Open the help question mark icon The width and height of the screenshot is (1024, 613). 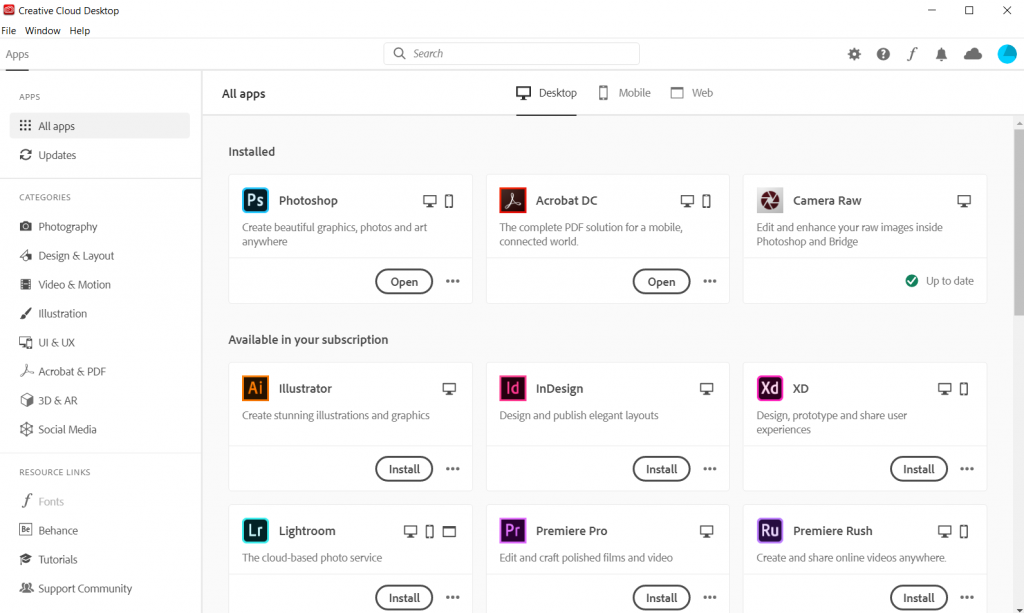click(883, 54)
